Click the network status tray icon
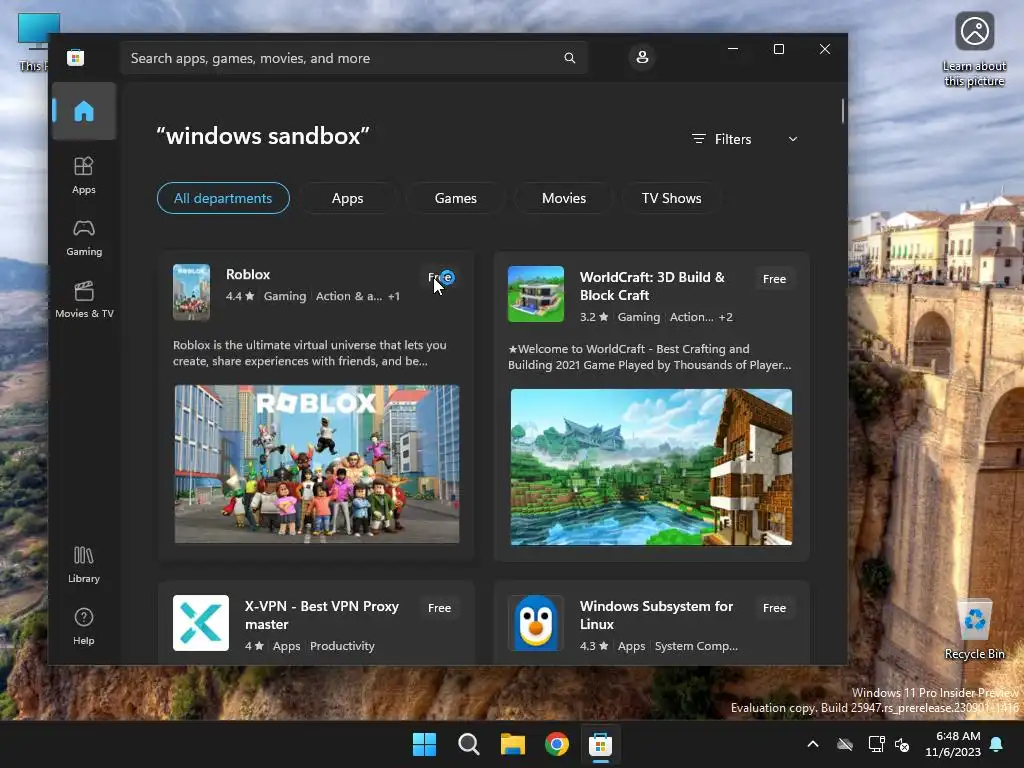 [876, 744]
